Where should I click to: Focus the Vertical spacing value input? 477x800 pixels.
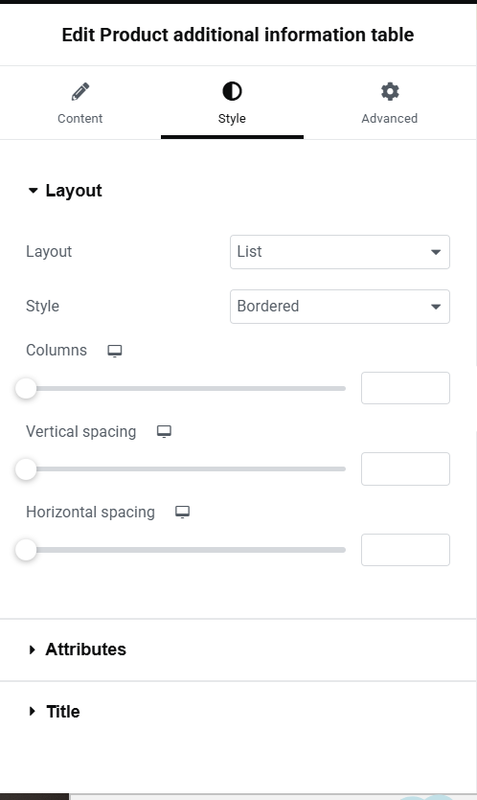(x=406, y=469)
